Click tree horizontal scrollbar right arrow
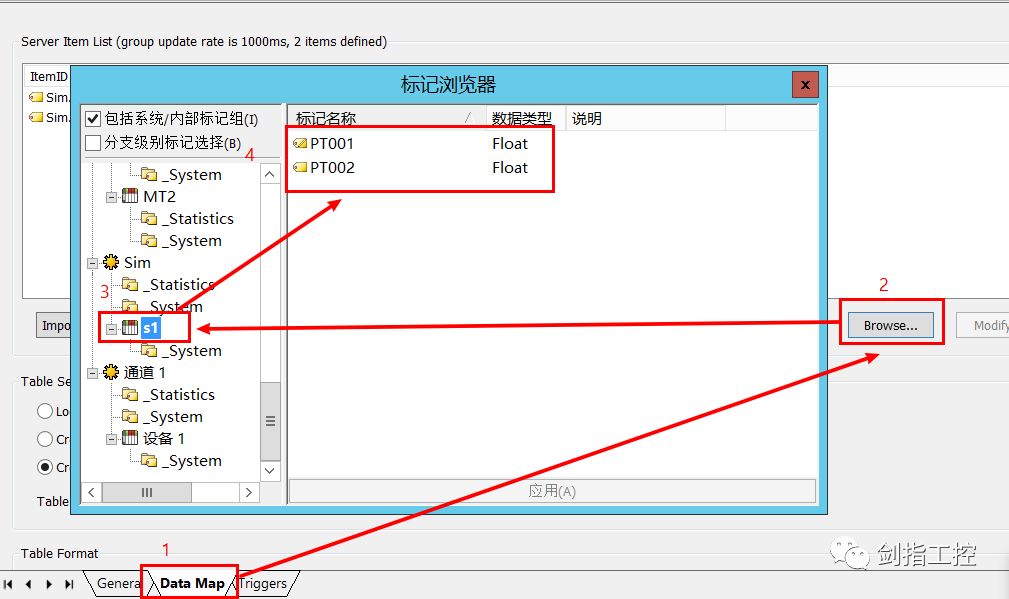The height and width of the screenshot is (599, 1009). coord(249,492)
